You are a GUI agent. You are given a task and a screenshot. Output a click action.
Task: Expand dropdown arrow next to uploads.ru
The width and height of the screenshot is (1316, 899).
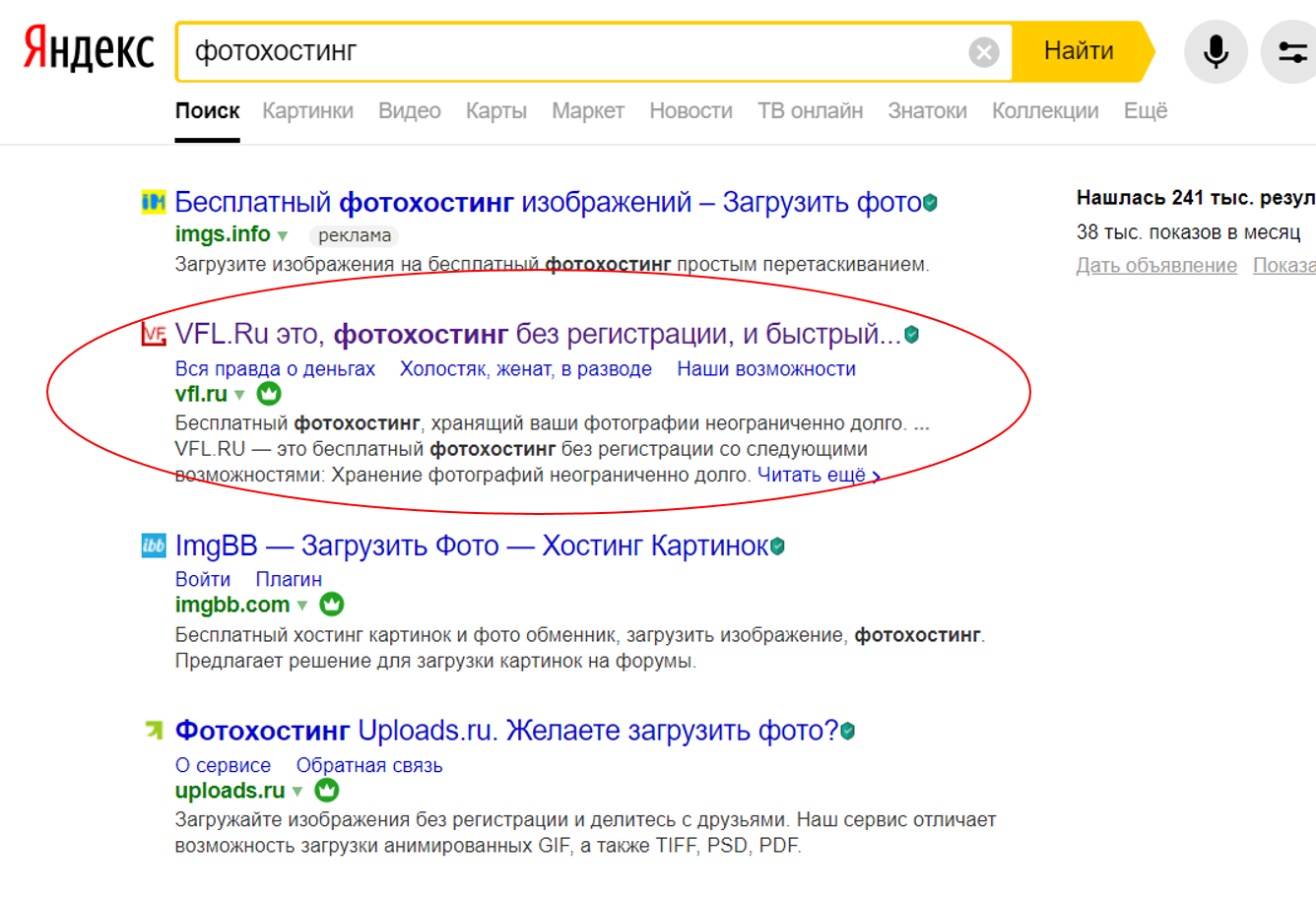click(x=297, y=792)
